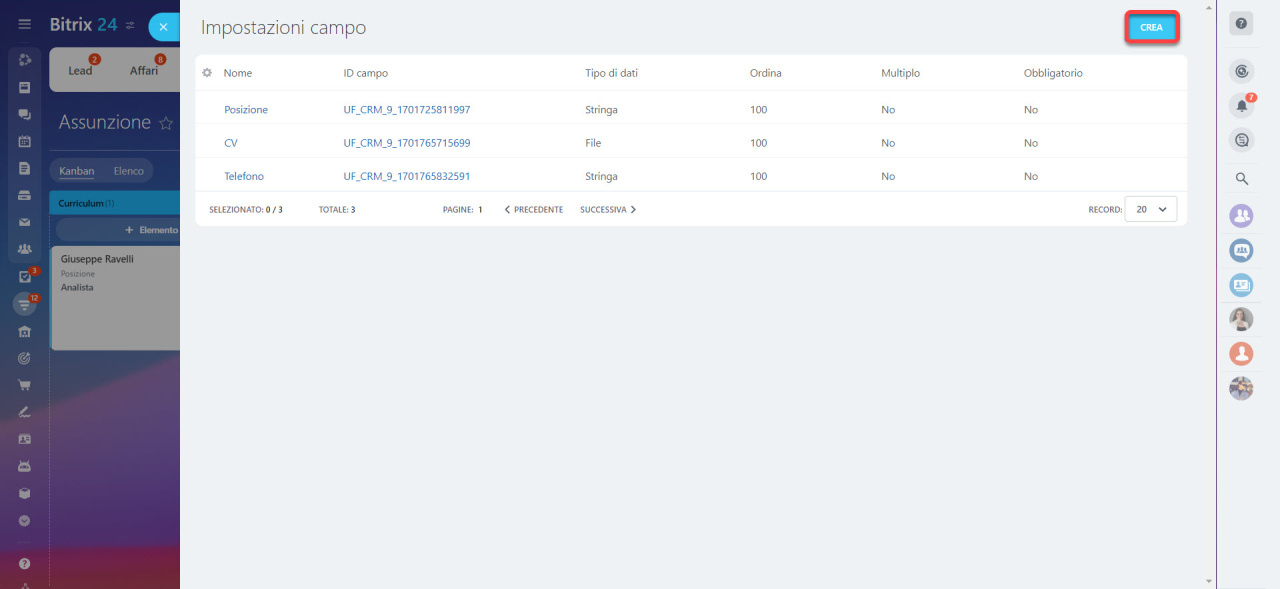Open the Affari tab
This screenshot has height=589, width=1280.
coord(143,70)
